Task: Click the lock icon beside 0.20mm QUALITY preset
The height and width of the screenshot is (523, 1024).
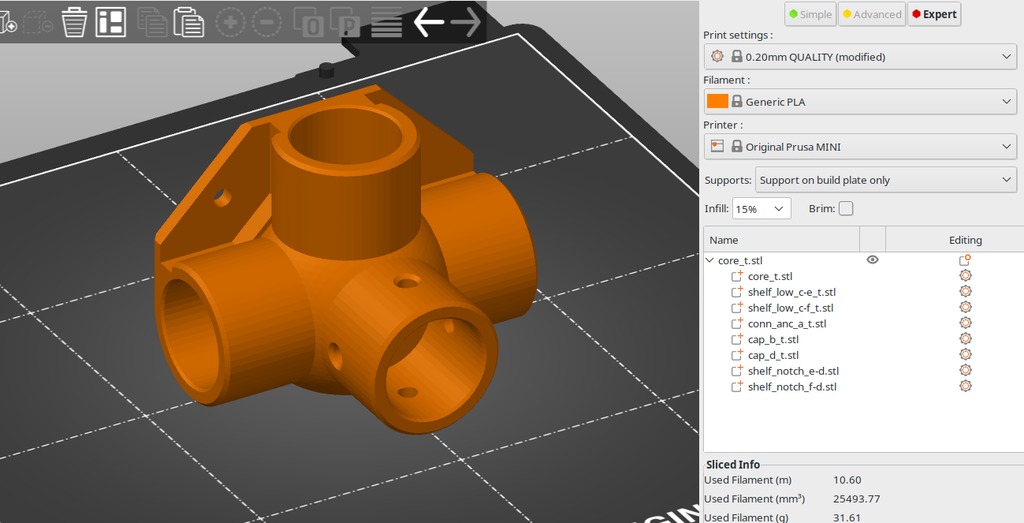Action: (737, 56)
